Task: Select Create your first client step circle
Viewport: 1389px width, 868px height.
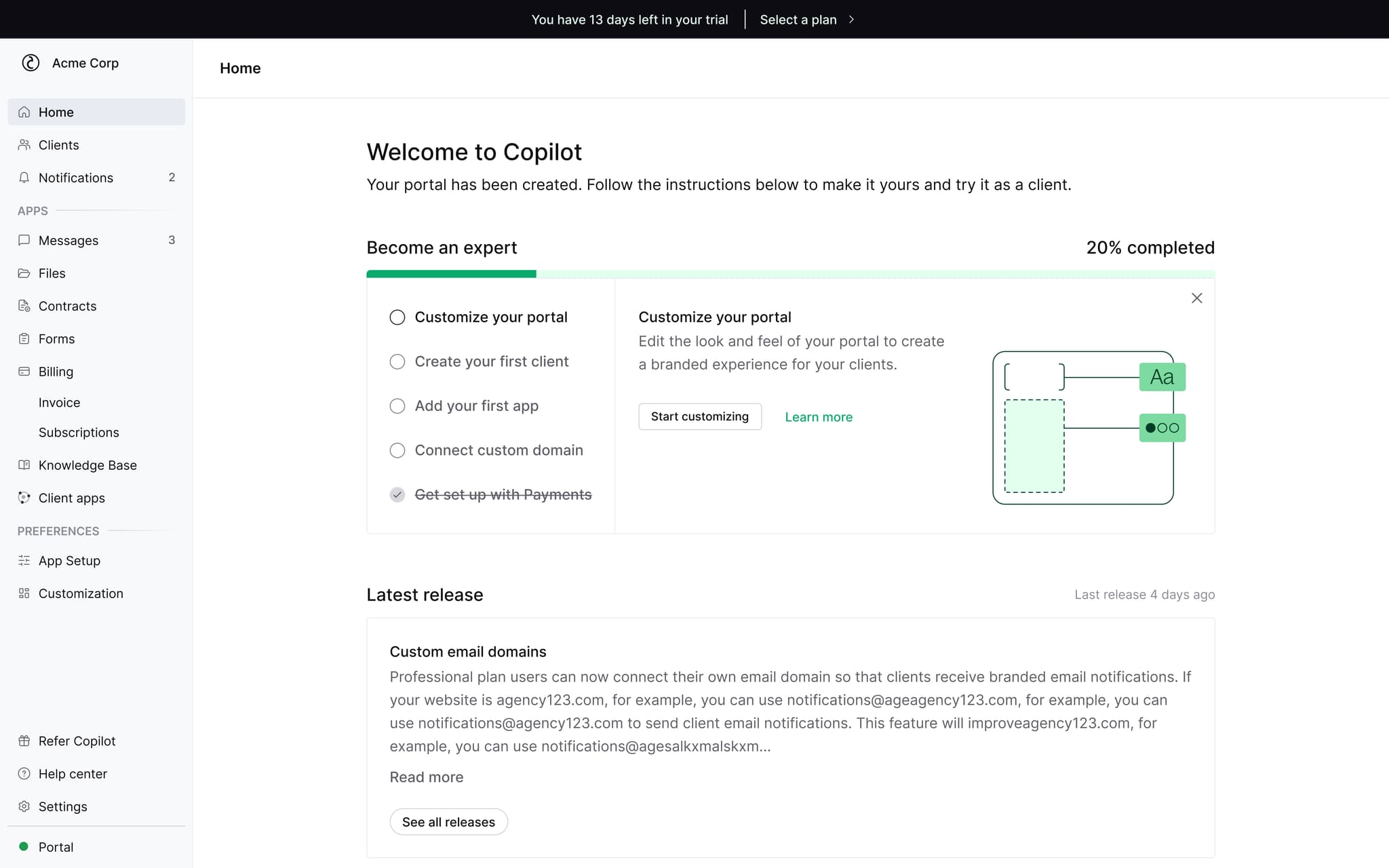Action: pyautogui.click(x=397, y=361)
